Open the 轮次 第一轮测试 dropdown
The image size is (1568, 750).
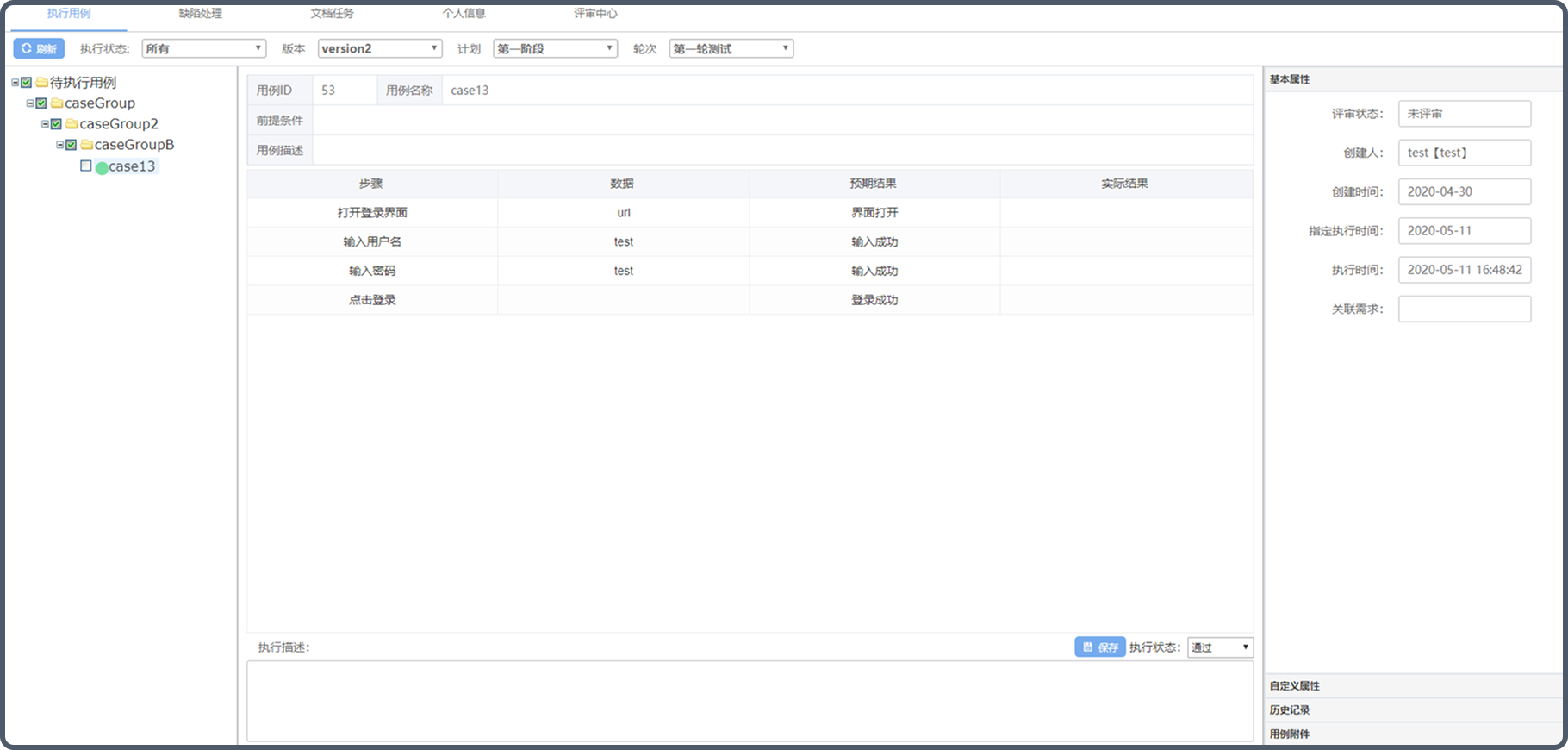[x=731, y=49]
